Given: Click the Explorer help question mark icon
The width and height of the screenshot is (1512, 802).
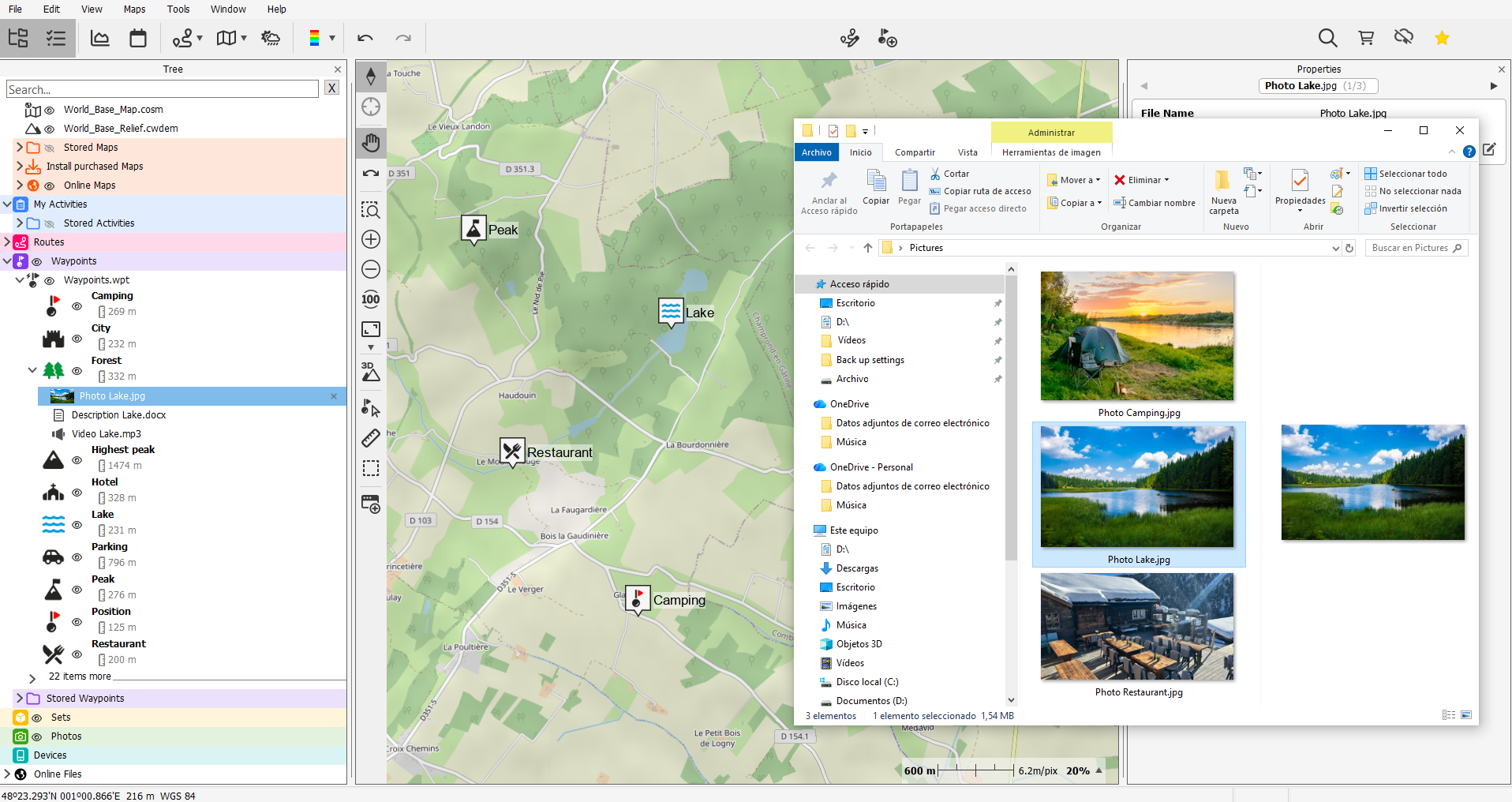Looking at the screenshot, I should 1469,152.
